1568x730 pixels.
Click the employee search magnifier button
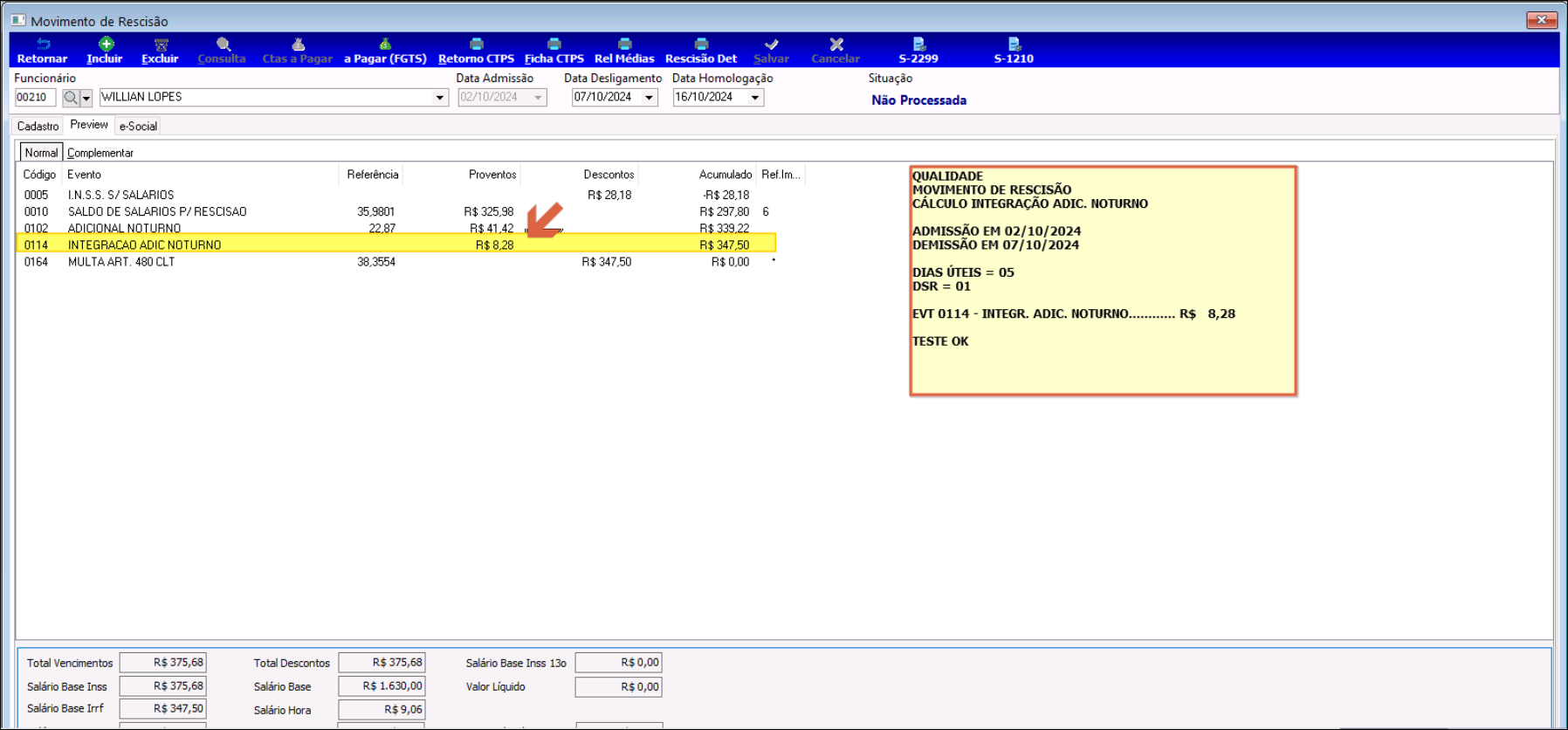71,98
